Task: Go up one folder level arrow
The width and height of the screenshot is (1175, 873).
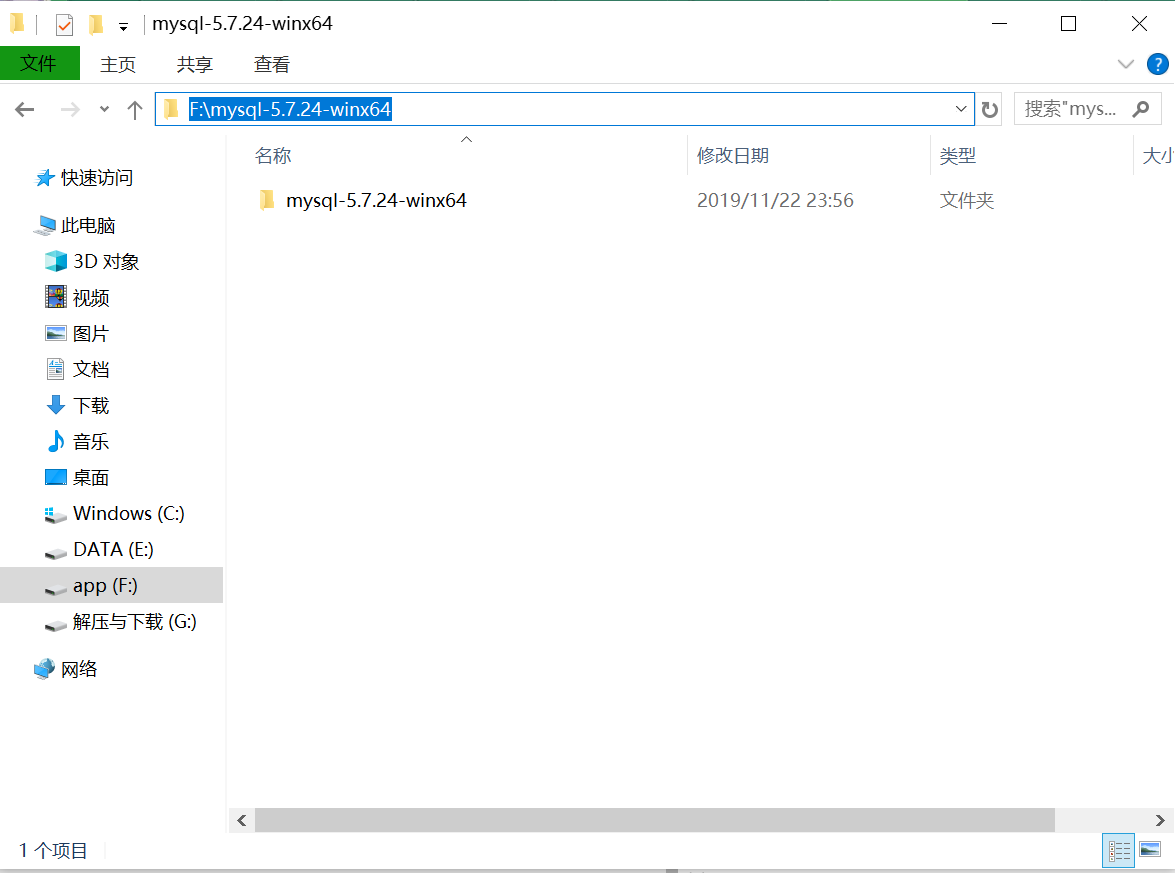Action: (x=135, y=110)
